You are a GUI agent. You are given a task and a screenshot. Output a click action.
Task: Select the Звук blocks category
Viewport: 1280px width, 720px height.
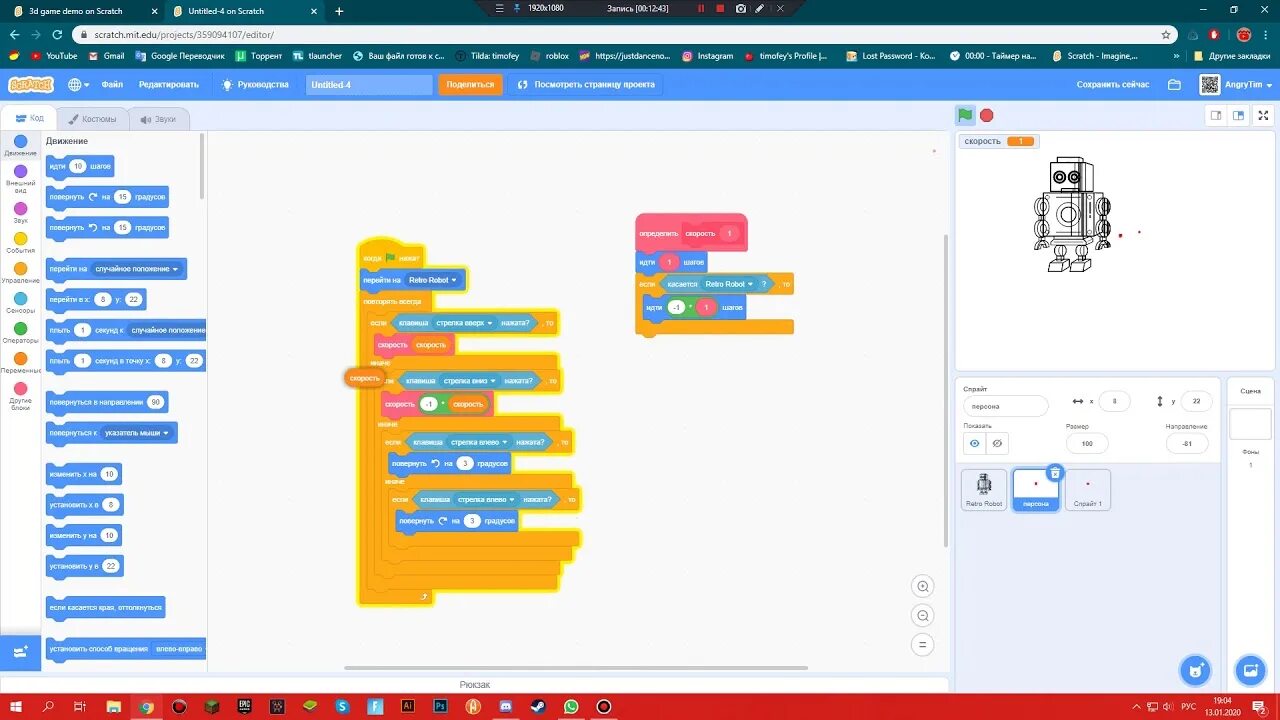pyautogui.click(x=20, y=212)
